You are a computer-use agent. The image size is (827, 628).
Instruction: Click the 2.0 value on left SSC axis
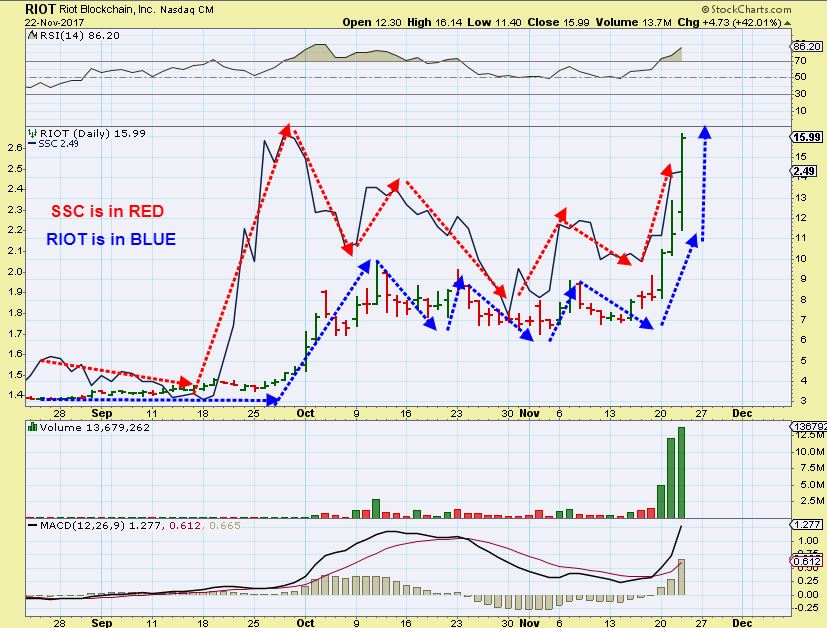click(x=15, y=272)
